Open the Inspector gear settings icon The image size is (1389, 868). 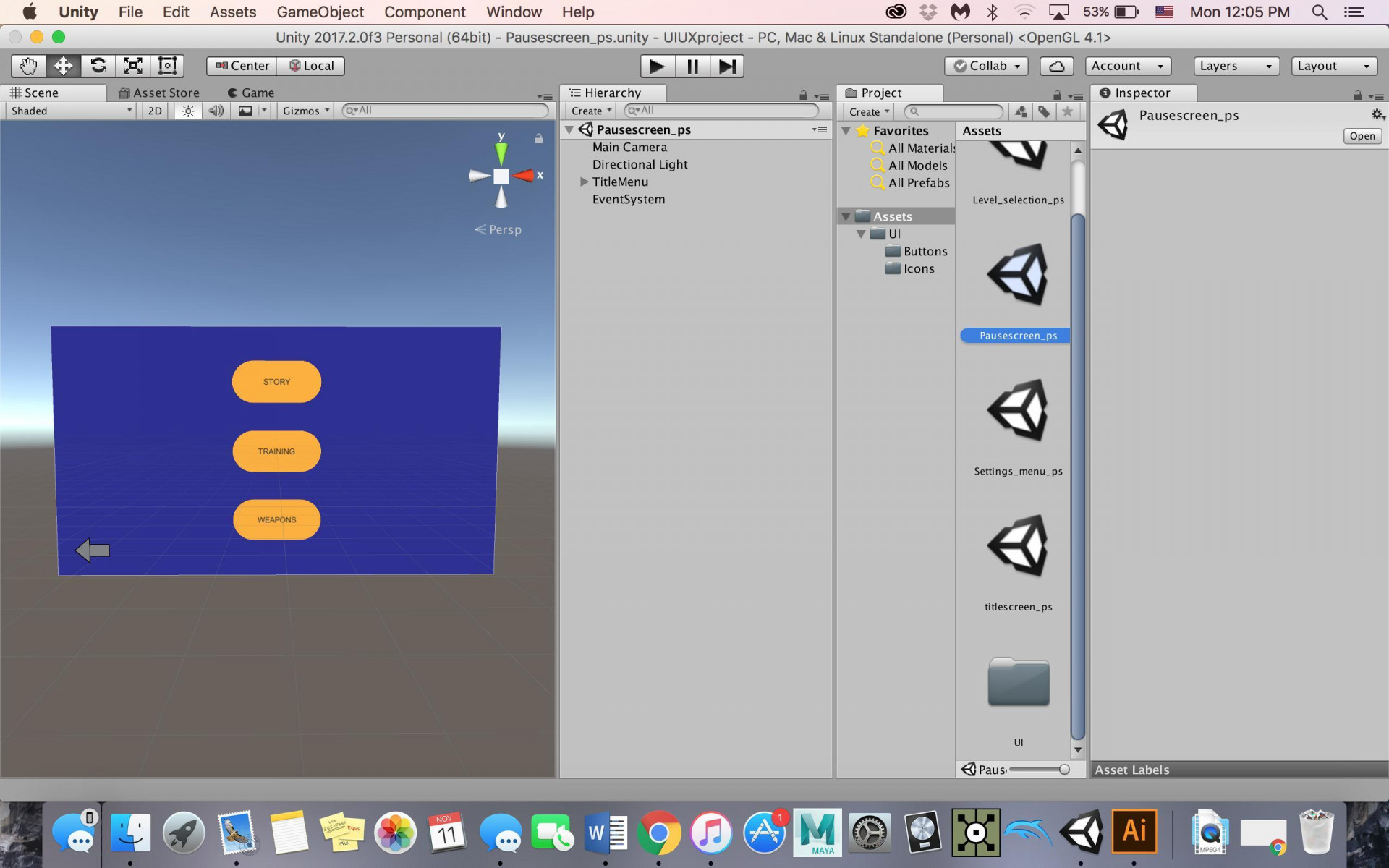click(x=1377, y=115)
